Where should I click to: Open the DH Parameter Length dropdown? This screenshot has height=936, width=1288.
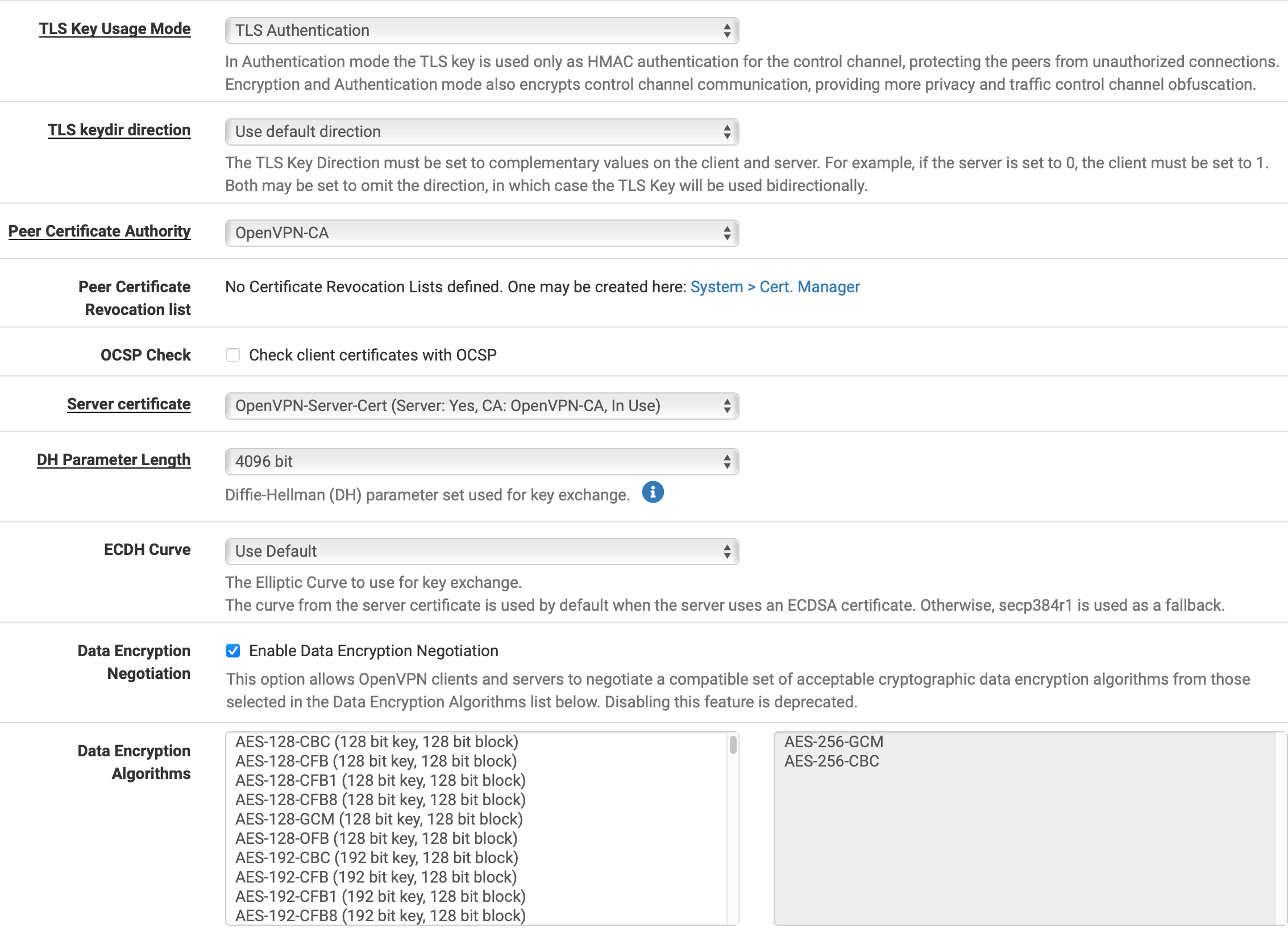click(x=481, y=462)
